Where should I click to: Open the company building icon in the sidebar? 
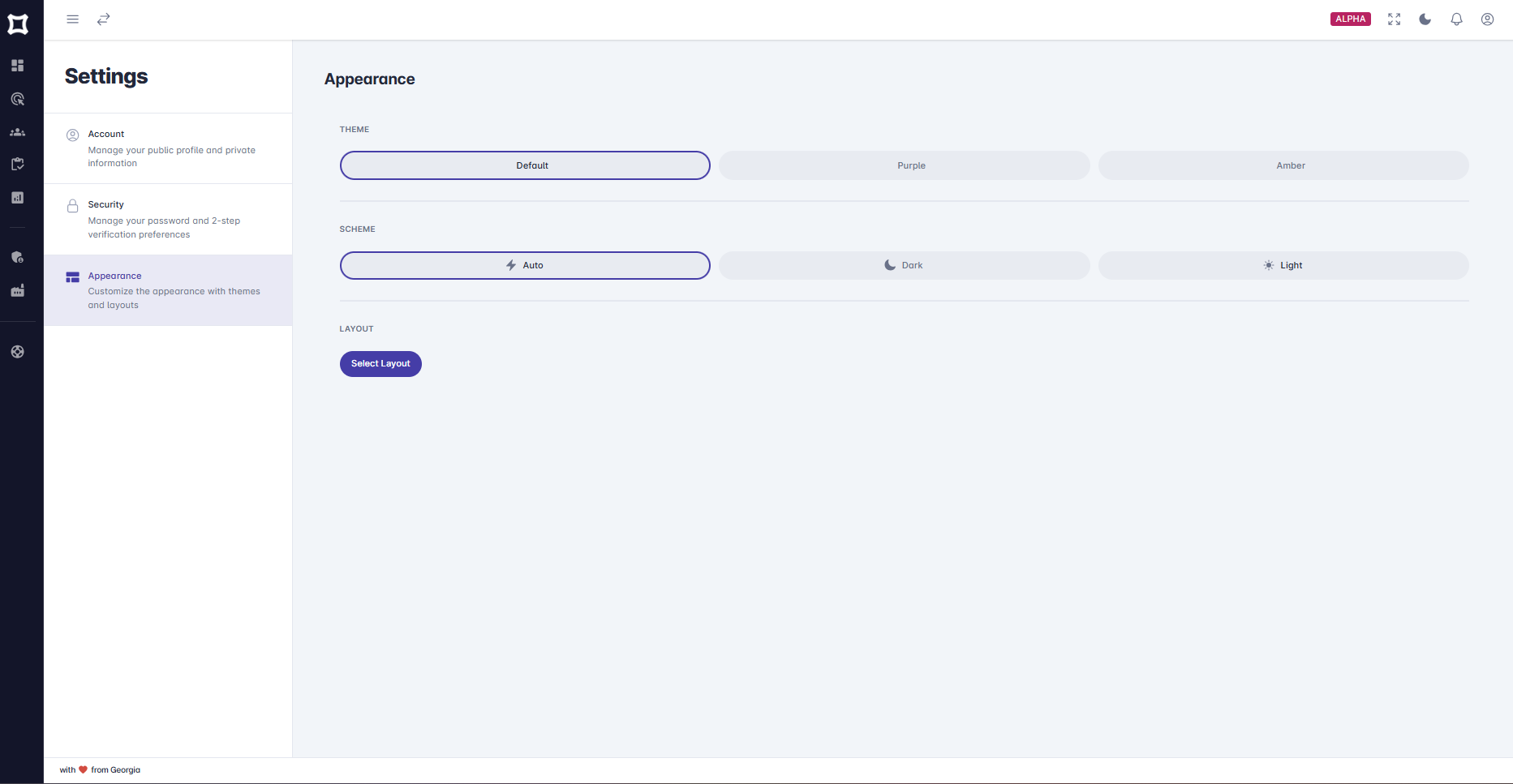point(17,290)
